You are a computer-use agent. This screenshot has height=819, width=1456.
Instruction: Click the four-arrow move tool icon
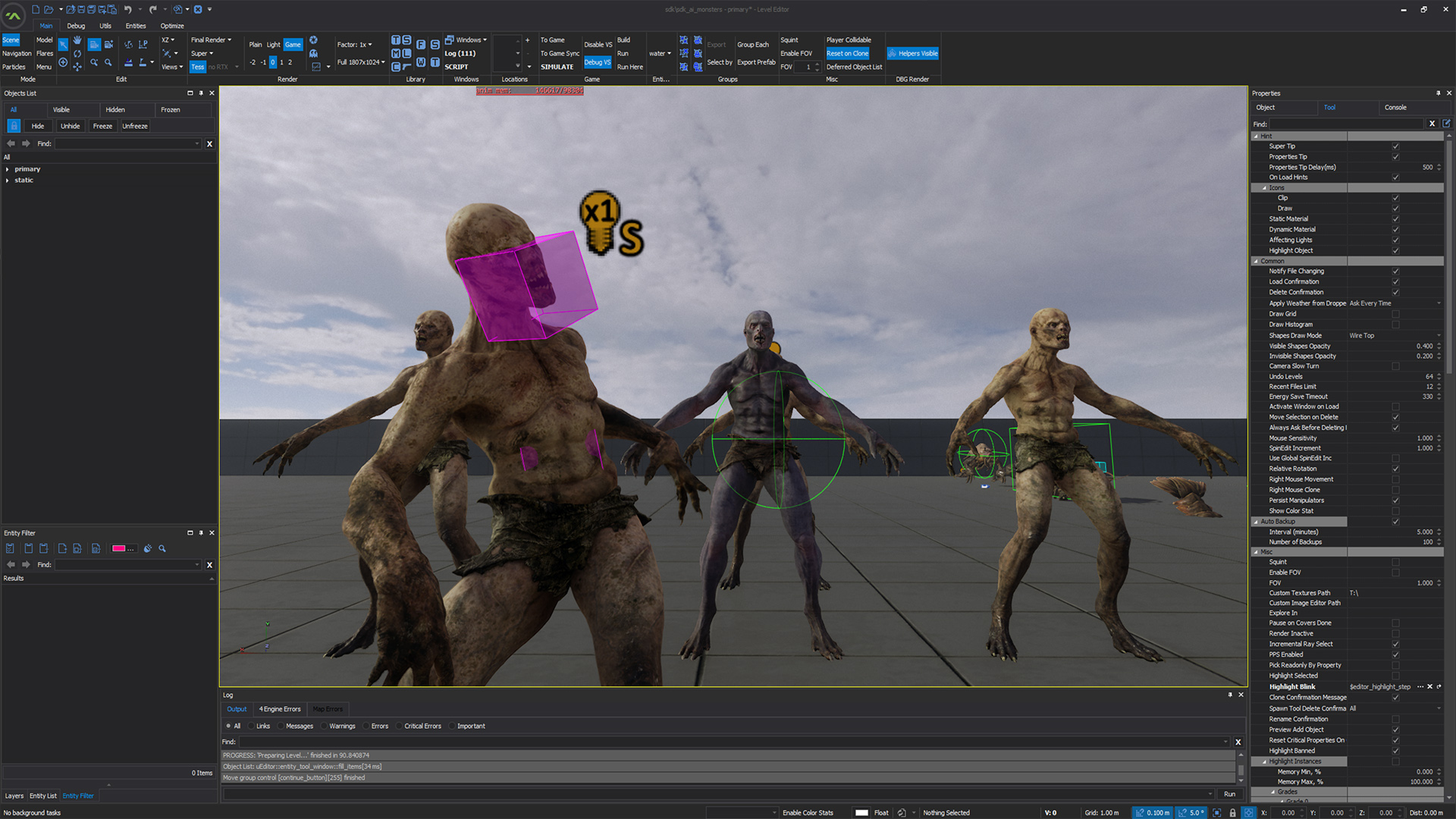point(77,67)
